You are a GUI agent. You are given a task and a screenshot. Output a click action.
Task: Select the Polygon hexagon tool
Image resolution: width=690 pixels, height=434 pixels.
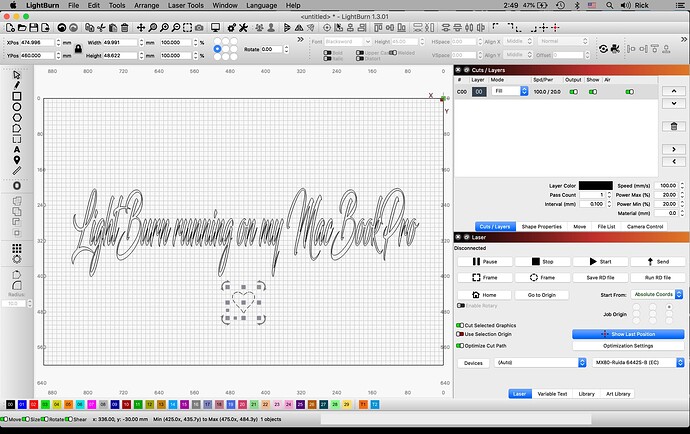click(x=17, y=118)
